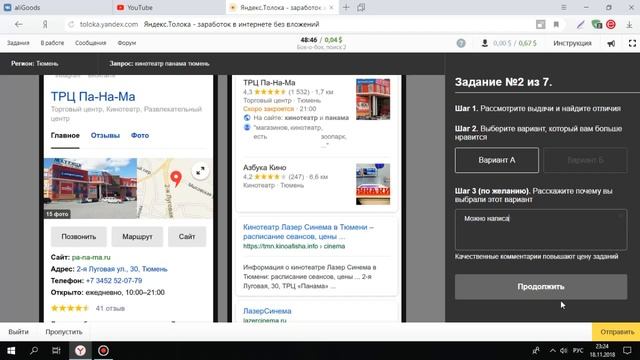Open Азбука Кино result thumbnail
This screenshot has width=640, height=360.
(373, 184)
